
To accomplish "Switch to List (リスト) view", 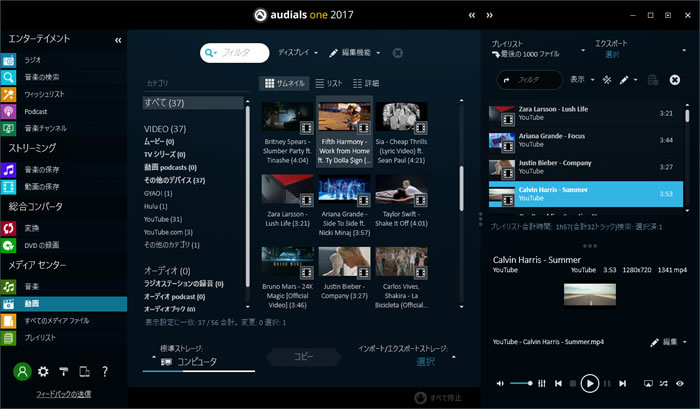I will 329,83.
